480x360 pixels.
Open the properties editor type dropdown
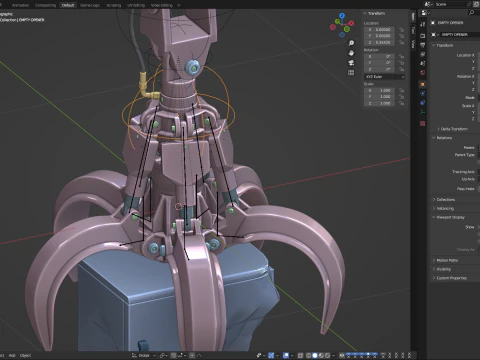tap(425, 13)
